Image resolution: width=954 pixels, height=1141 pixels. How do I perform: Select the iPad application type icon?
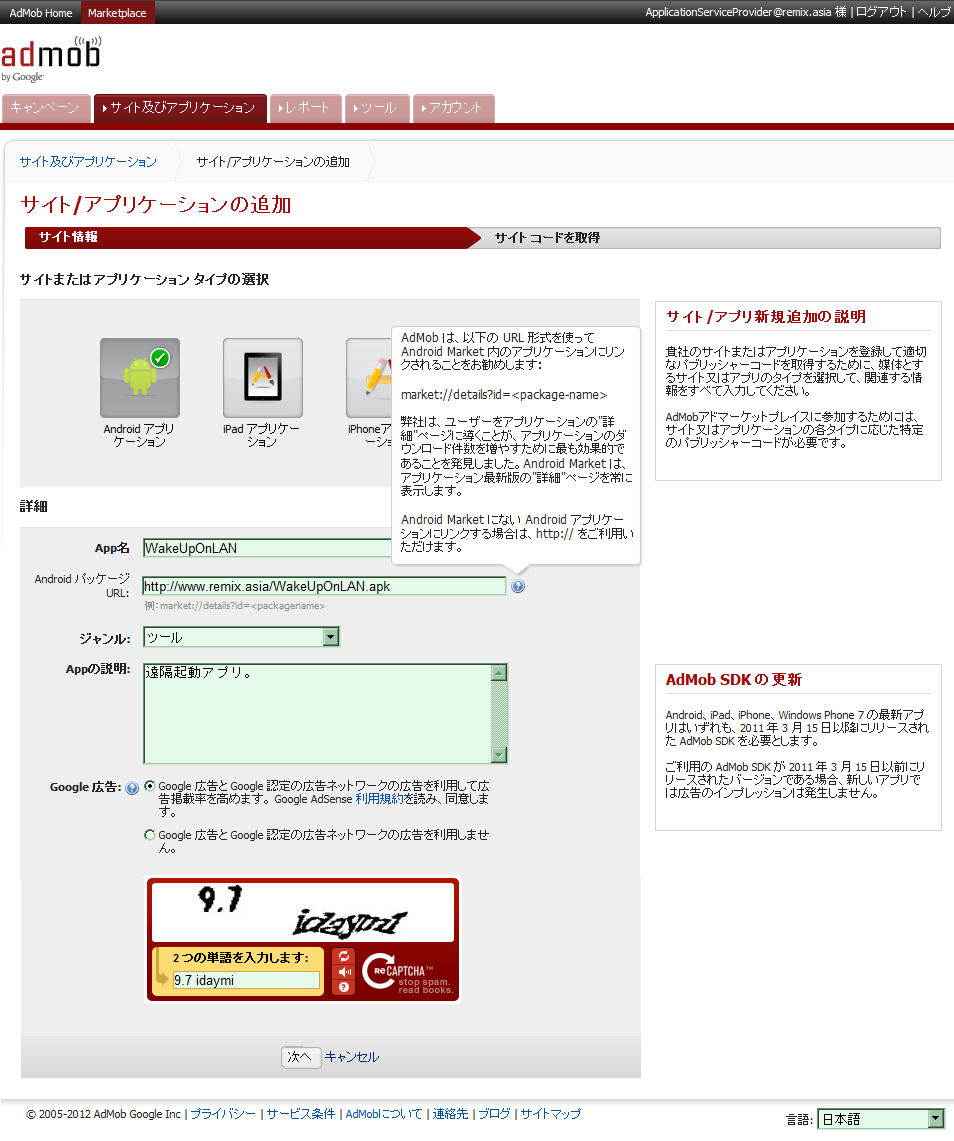263,378
